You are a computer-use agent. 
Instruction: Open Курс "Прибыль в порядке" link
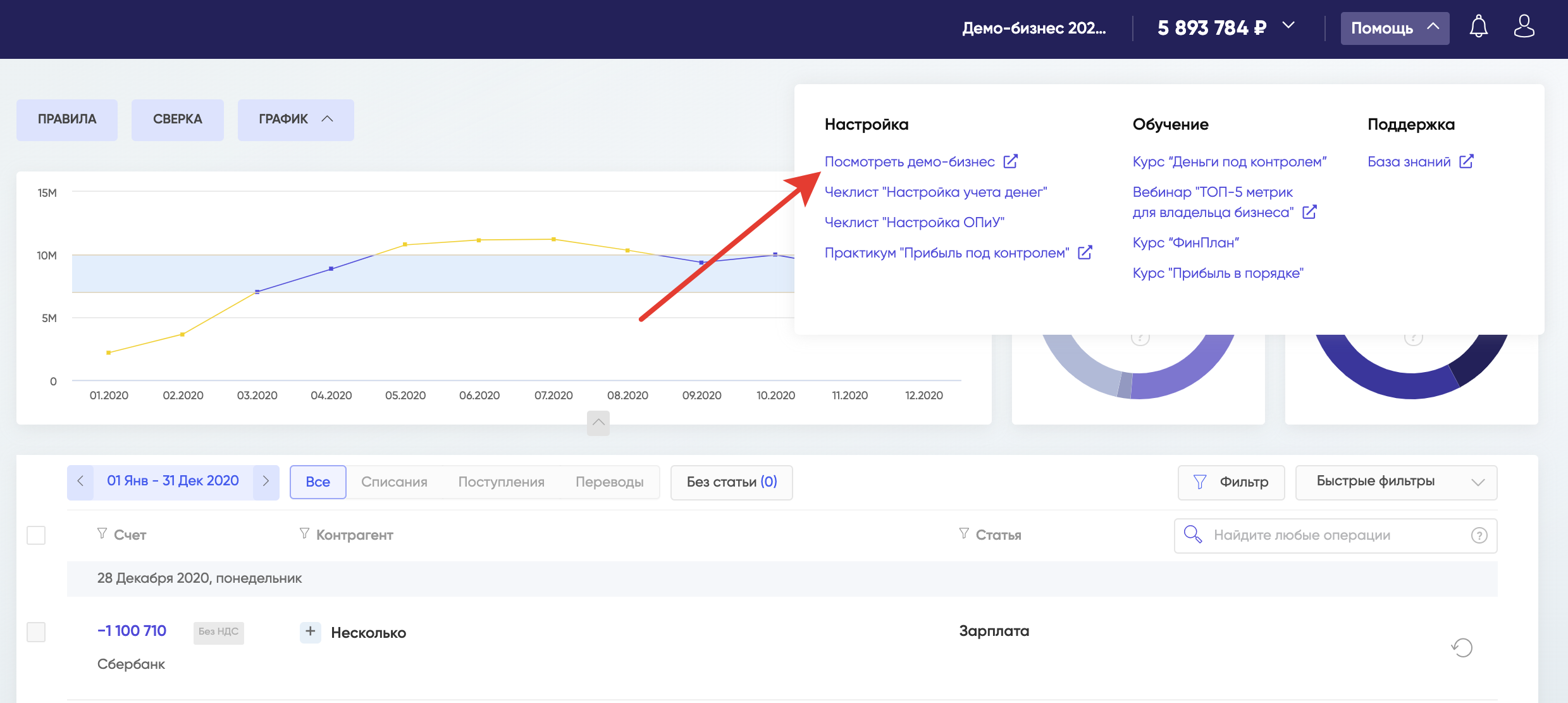point(1218,273)
